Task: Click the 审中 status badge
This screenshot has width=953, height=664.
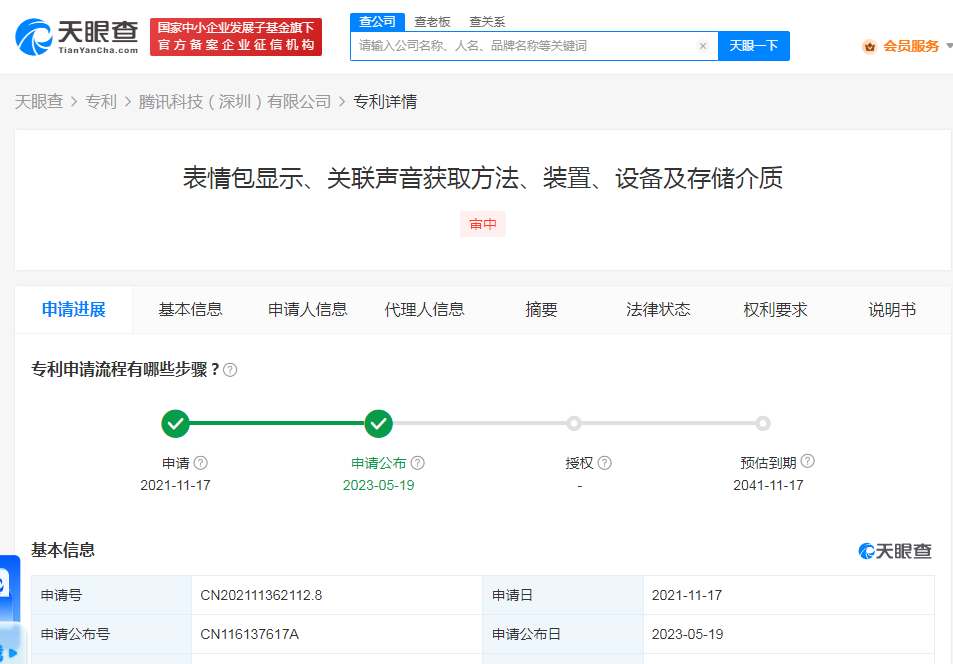Action: tap(483, 224)
